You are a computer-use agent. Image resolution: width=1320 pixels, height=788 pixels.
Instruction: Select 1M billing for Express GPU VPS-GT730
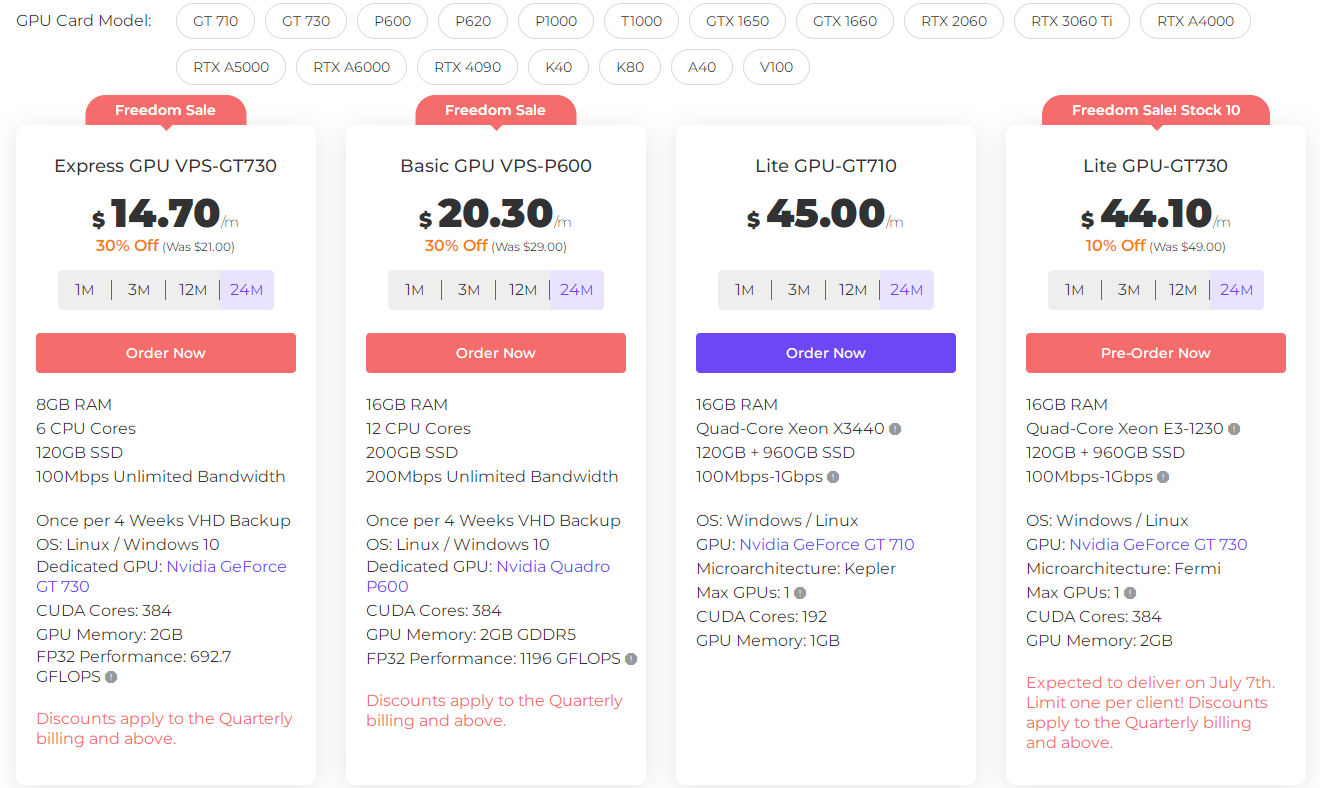click(x=84, y=290)
